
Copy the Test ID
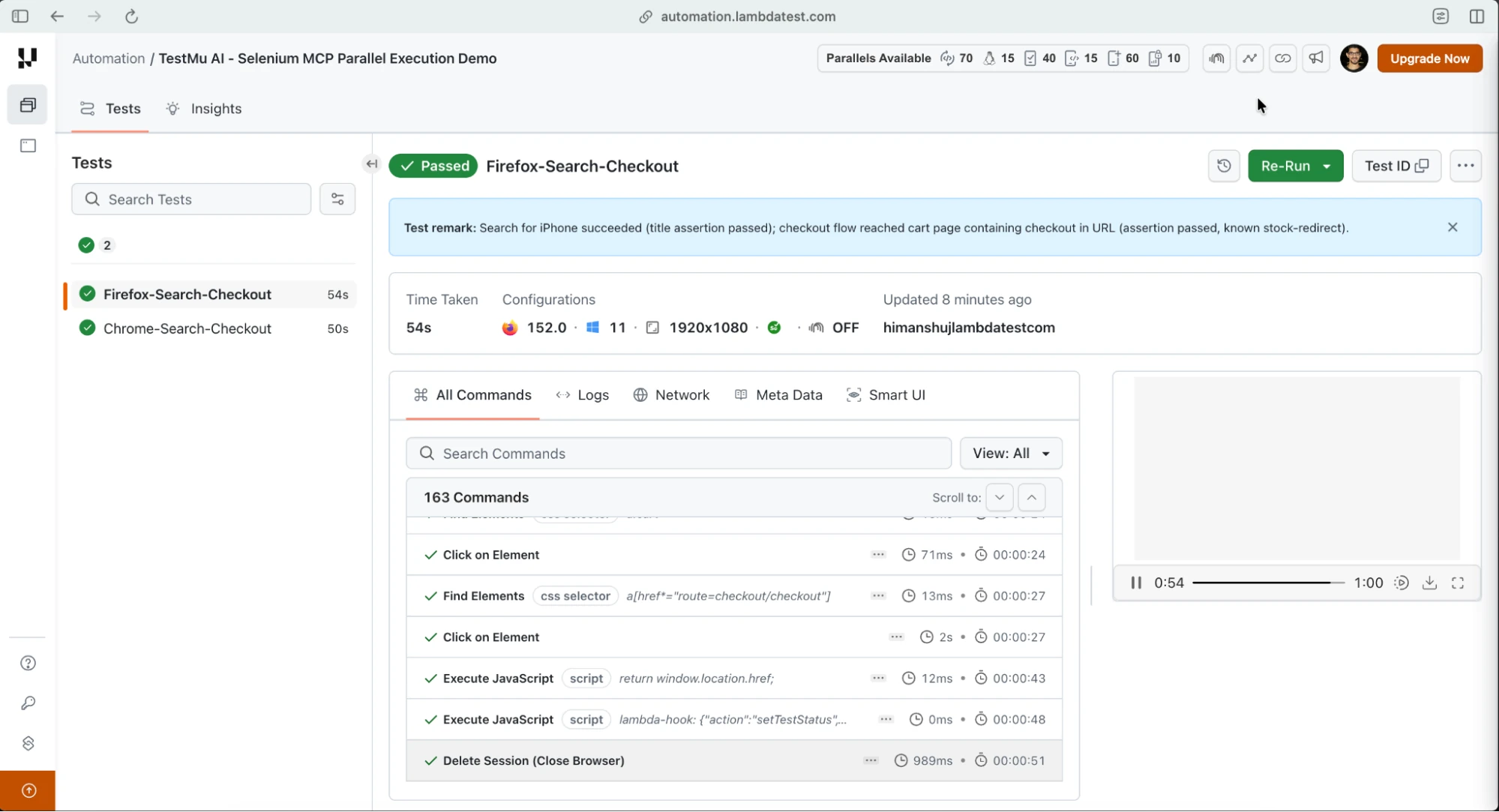coord(1396,166)
